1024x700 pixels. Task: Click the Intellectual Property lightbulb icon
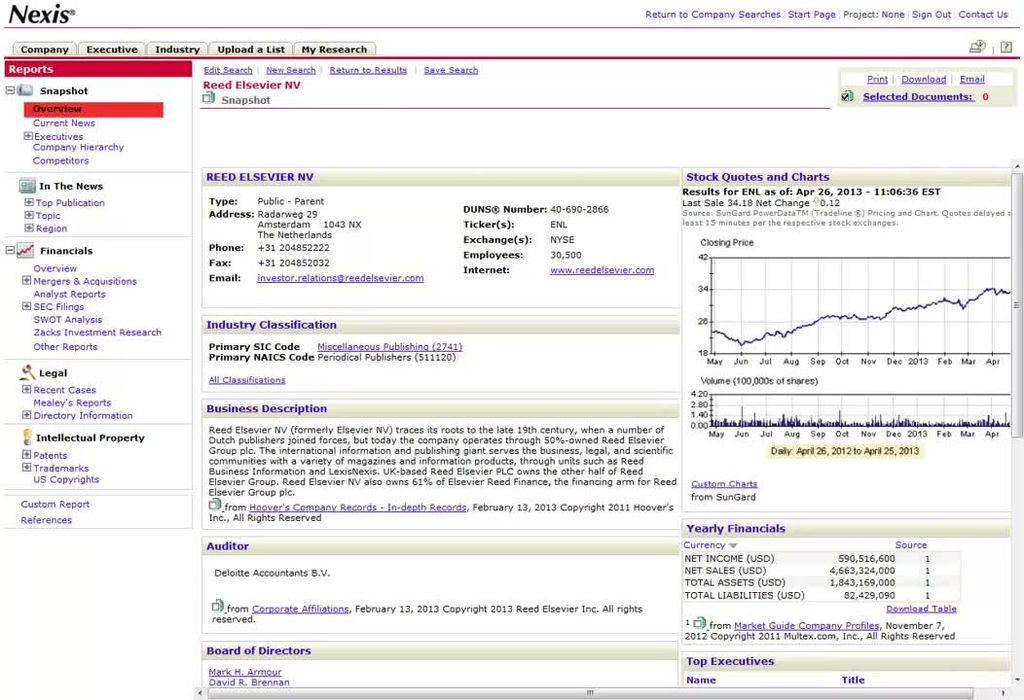pos(26,438)
